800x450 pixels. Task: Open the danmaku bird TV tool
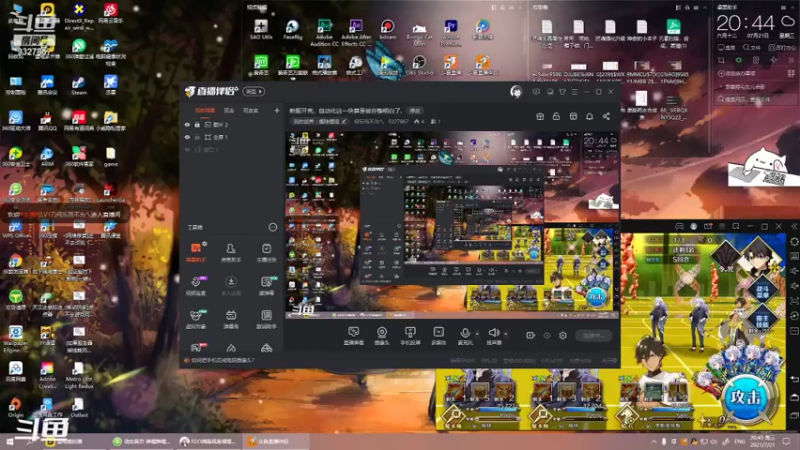pyautogui.click(x=231, y=319)
